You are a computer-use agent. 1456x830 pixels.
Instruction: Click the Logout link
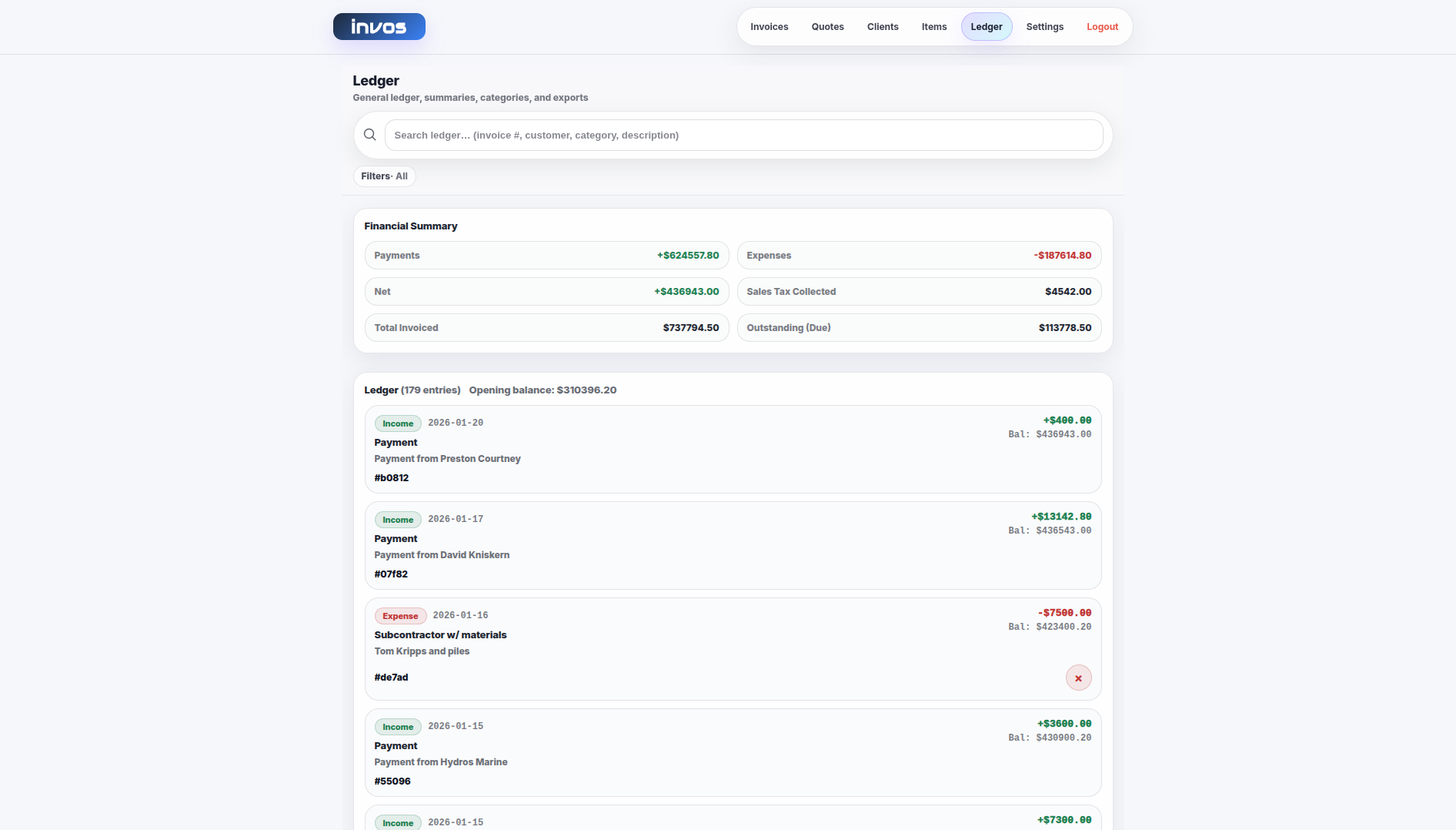pos(1102,27)
